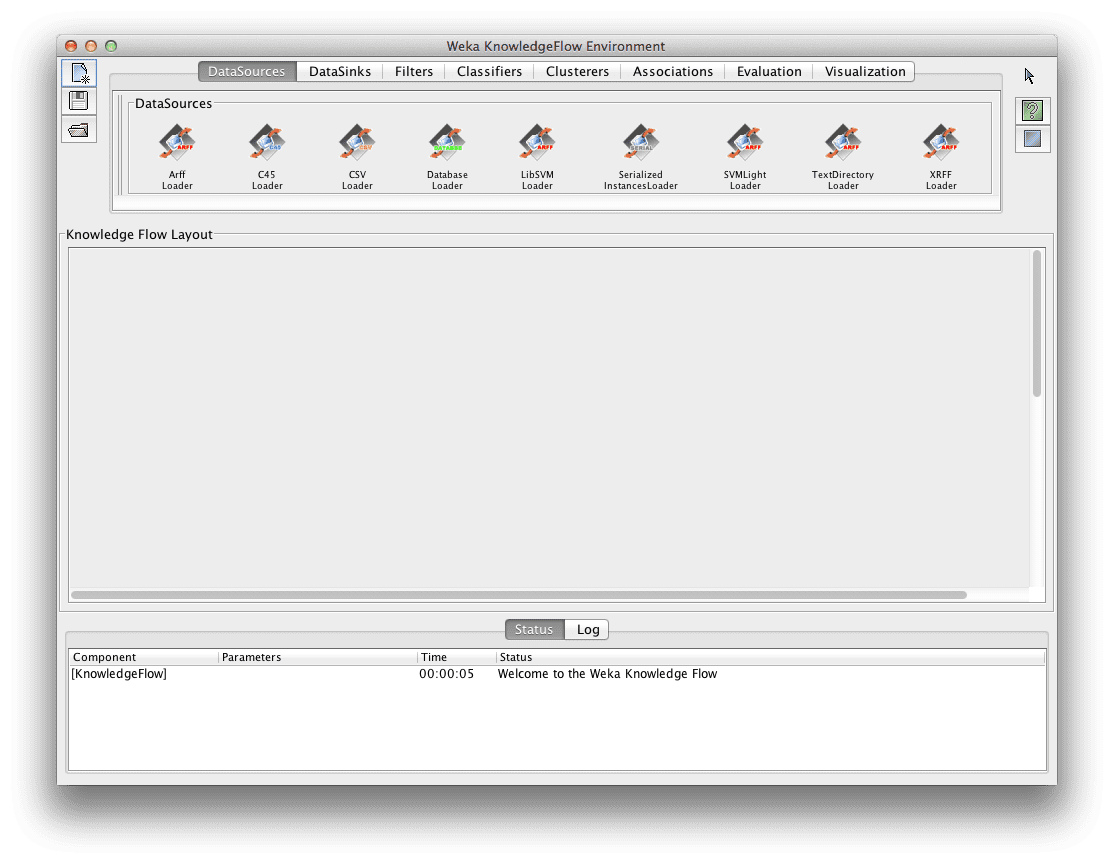Switch to the DataSources tab
The image size is (1114, 864).
tap(247, 71)
